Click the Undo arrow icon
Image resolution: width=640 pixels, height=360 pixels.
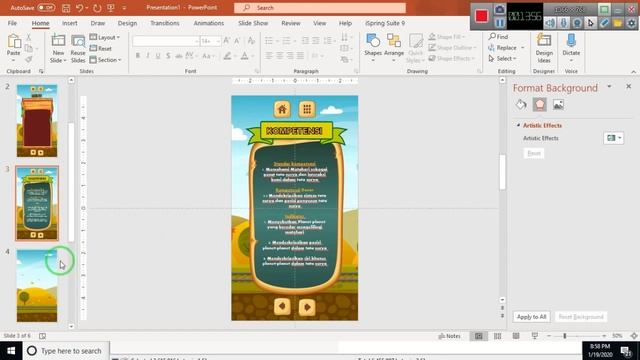point(80,8)
